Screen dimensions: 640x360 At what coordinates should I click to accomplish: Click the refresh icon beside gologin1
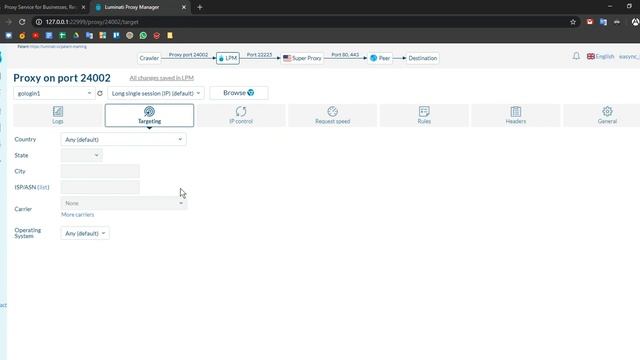point(100,93)
